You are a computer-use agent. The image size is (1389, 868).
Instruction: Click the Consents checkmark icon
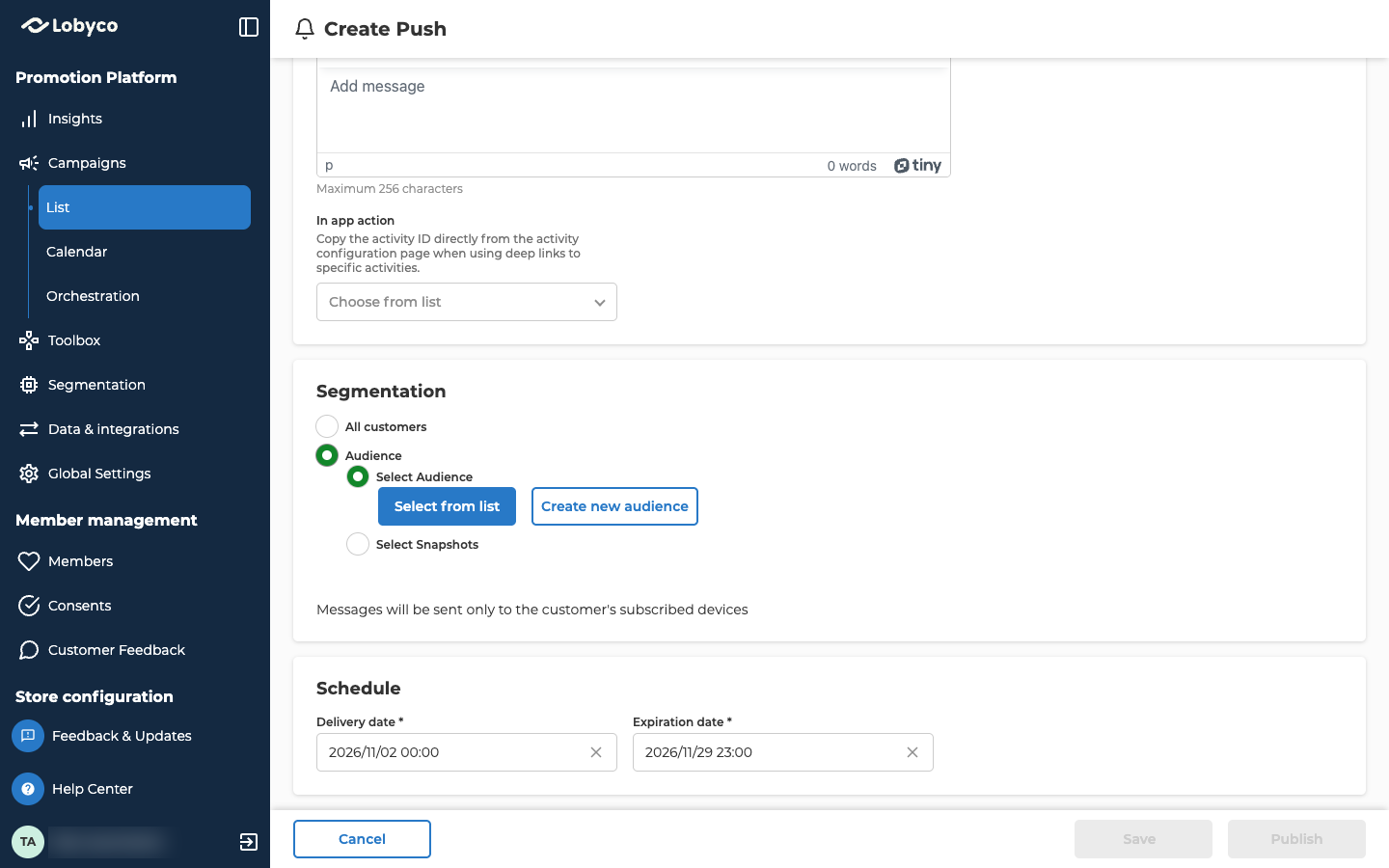[29, 606]
